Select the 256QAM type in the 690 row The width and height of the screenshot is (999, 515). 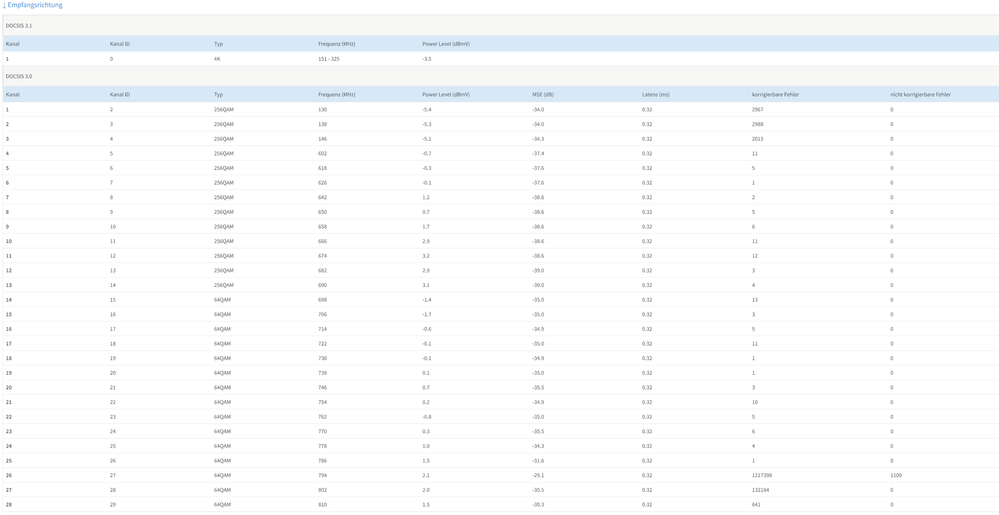[x=224, y=286]
